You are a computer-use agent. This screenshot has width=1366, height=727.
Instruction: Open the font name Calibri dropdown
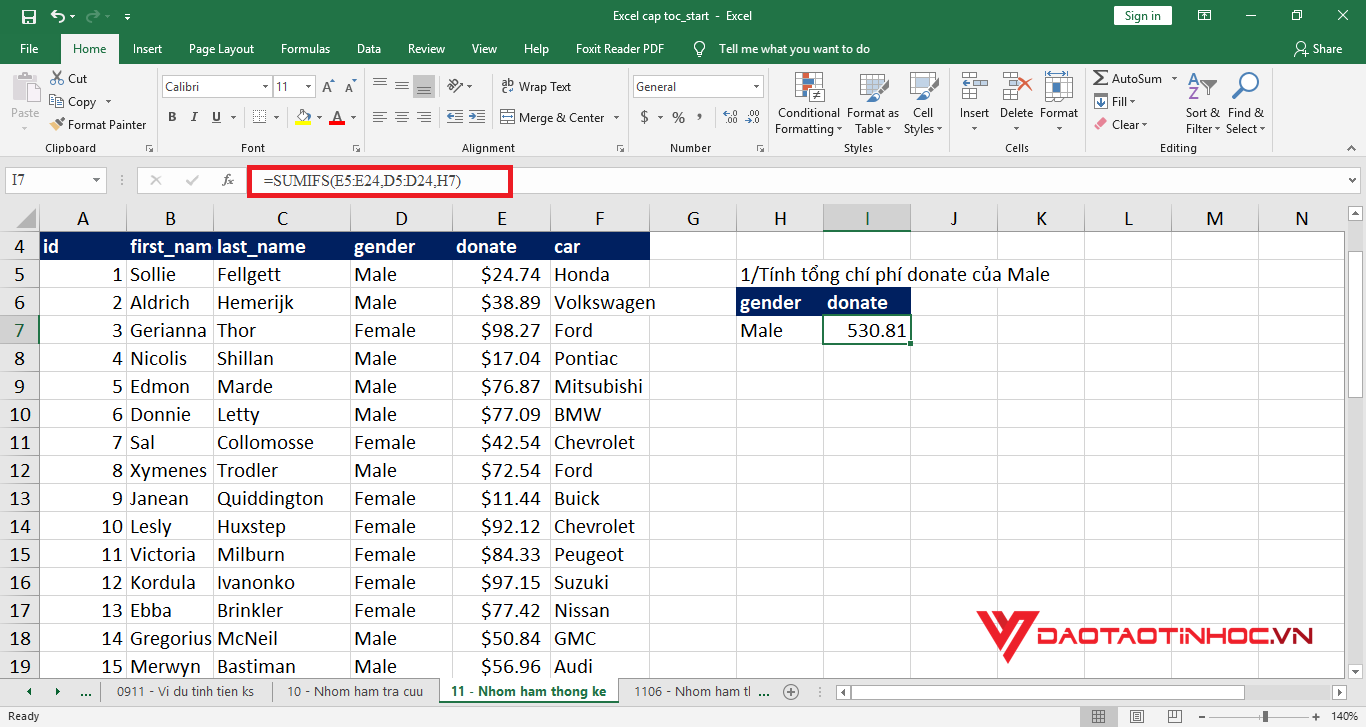pyautogui.click(x=265, y=87)
